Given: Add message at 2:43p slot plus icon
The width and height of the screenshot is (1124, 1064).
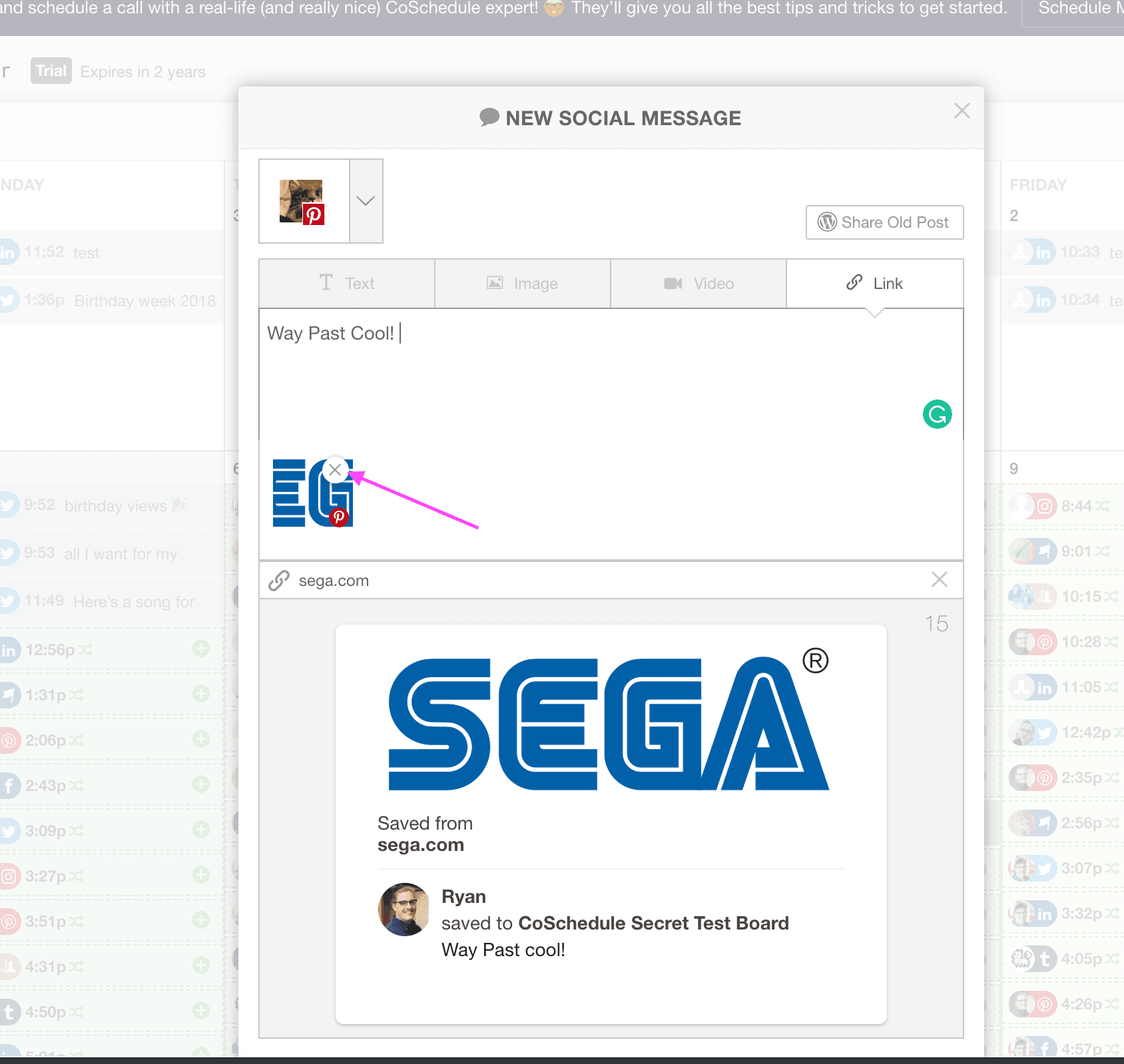Looking at the screenshot, I should click(201, 784).
